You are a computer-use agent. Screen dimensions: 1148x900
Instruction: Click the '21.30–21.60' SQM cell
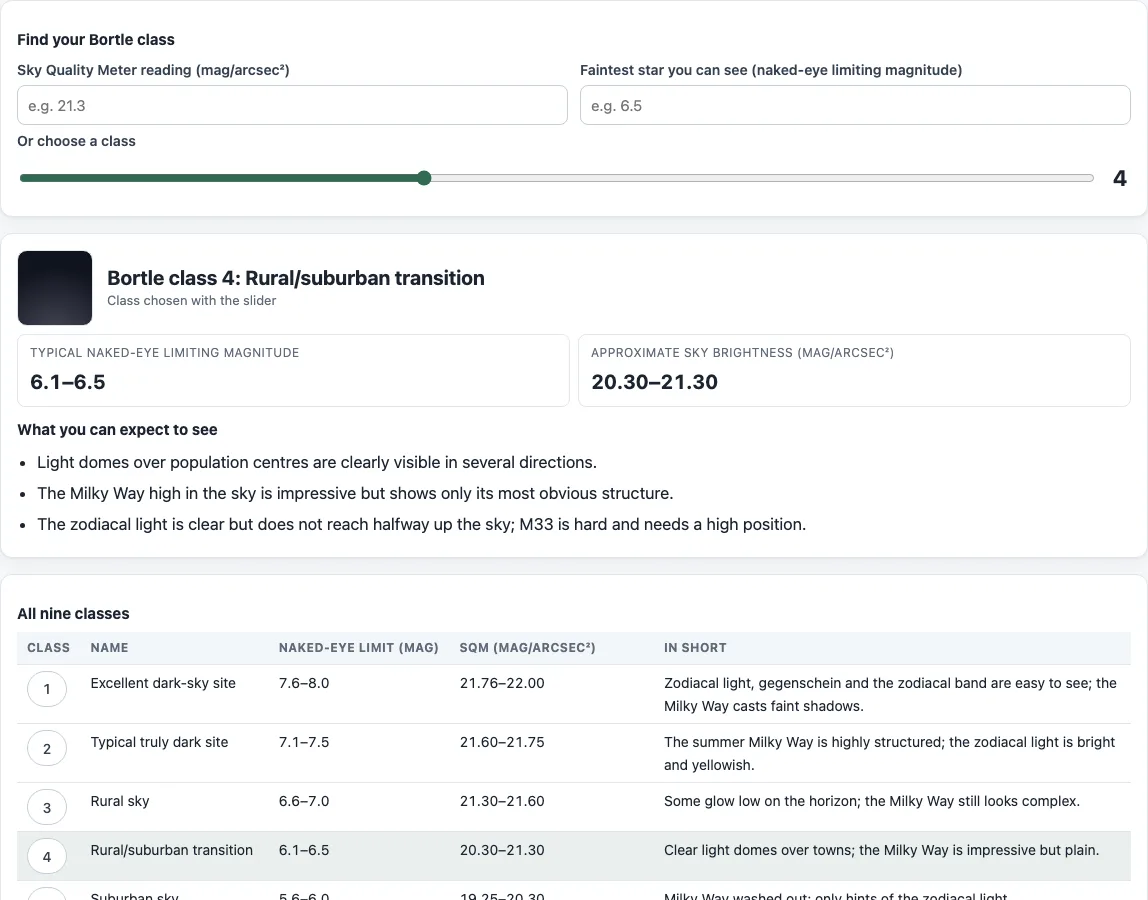click(502, 801)
